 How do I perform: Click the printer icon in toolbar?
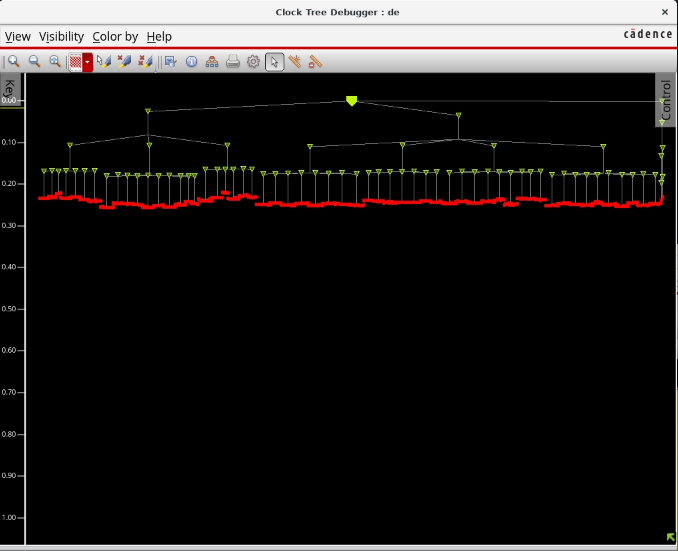233,61
